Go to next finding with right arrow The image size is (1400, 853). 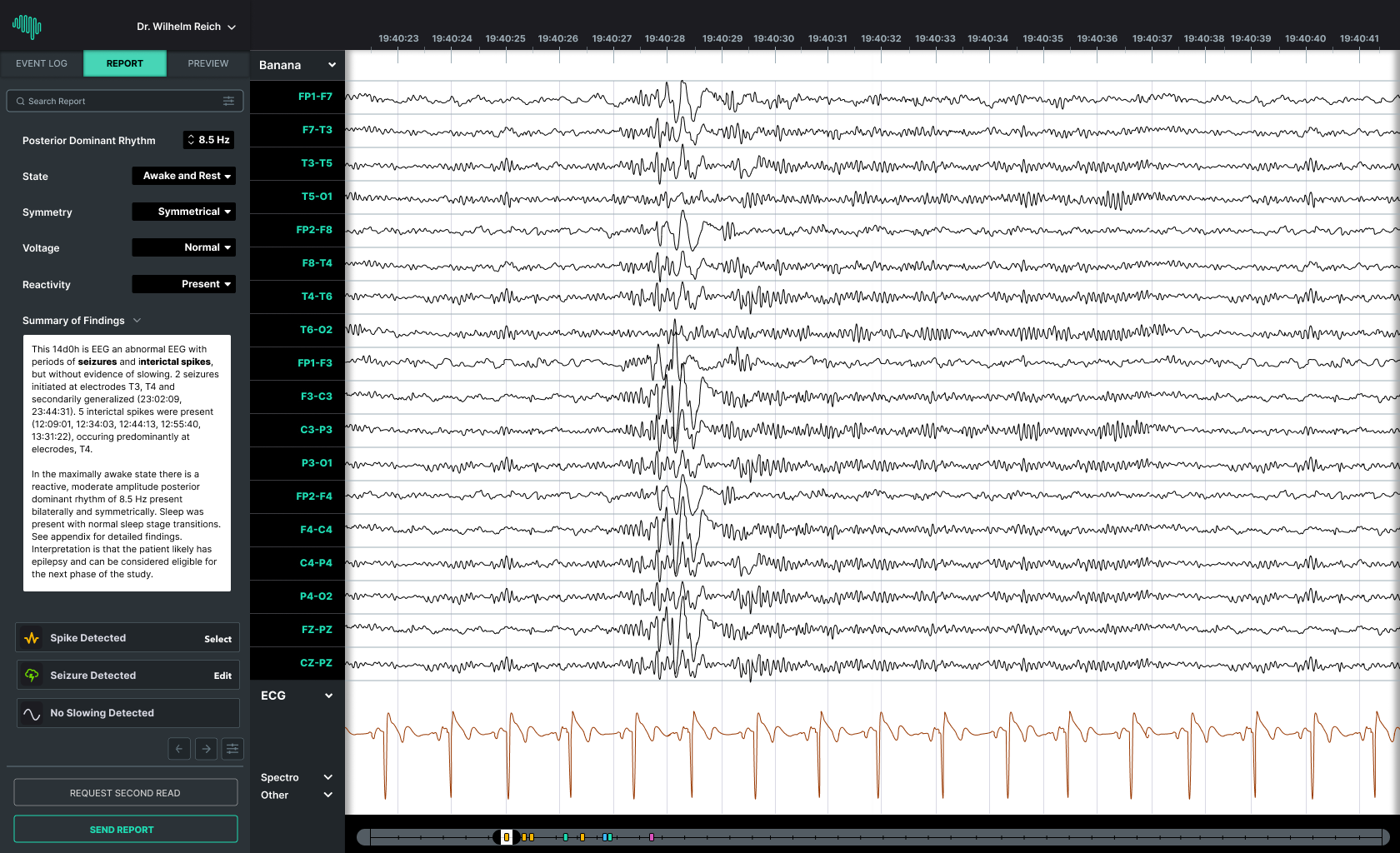tap(206, 749)
